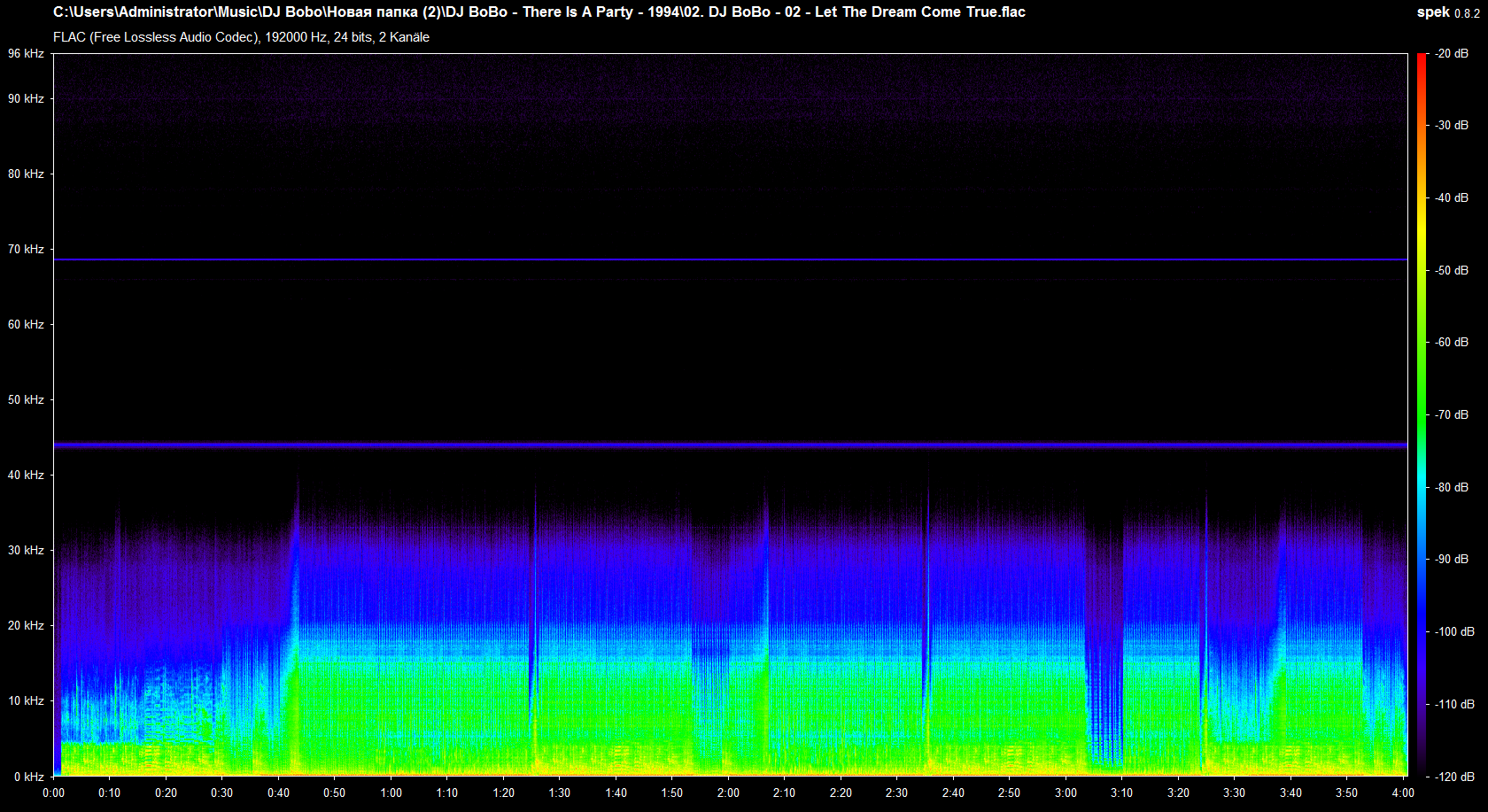Click the 50 kHz frequency axis label
1488x812 pixels.
coord(26,399)
